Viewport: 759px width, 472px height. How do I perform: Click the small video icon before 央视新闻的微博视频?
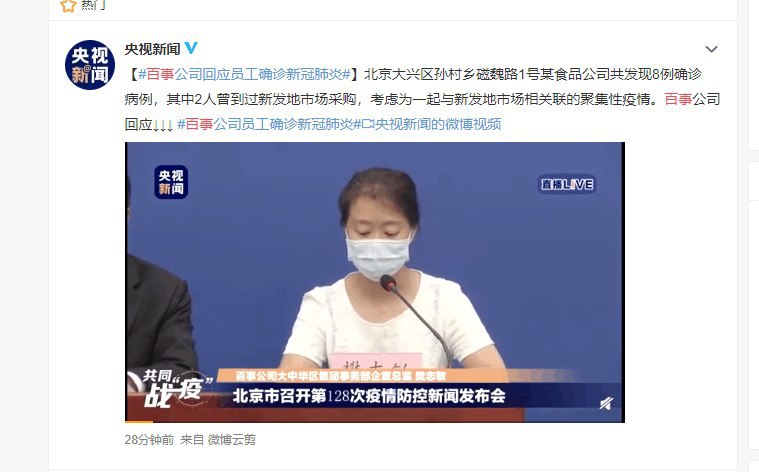[x=368, y=124]
